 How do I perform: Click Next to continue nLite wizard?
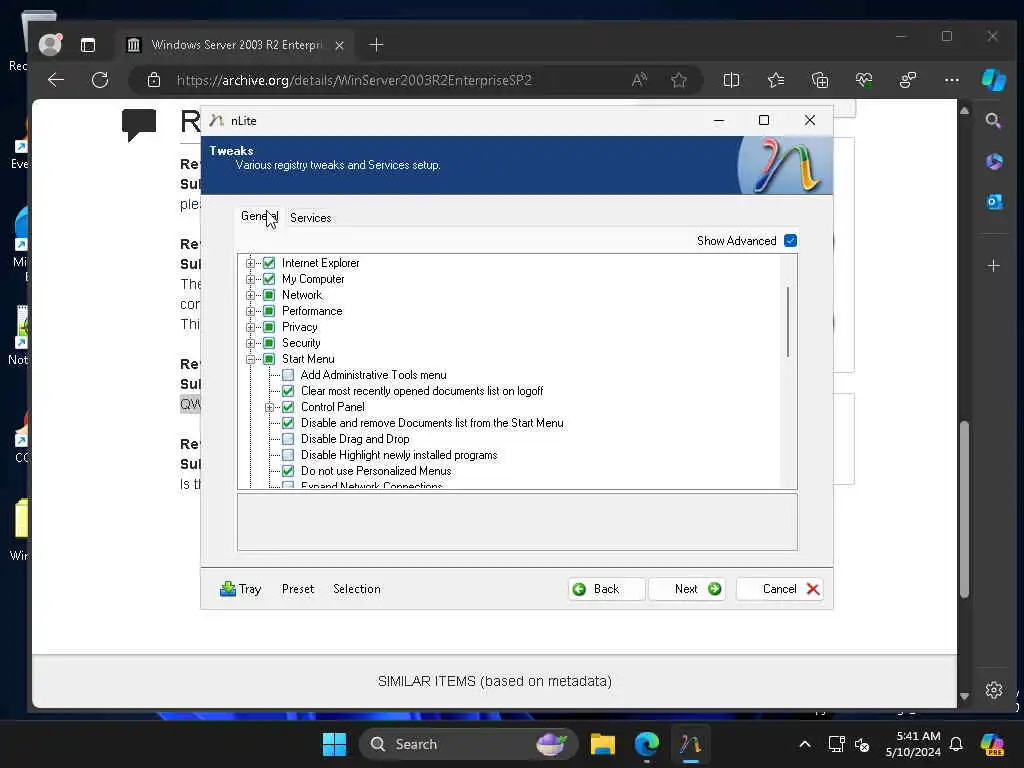[x=686, y=588]
